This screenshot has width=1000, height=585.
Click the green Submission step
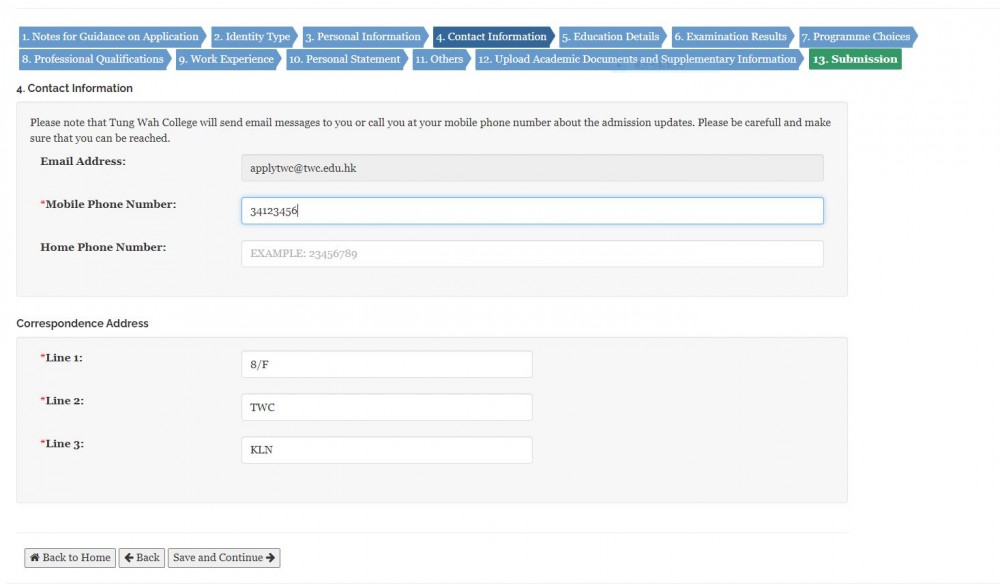[854, 59]
